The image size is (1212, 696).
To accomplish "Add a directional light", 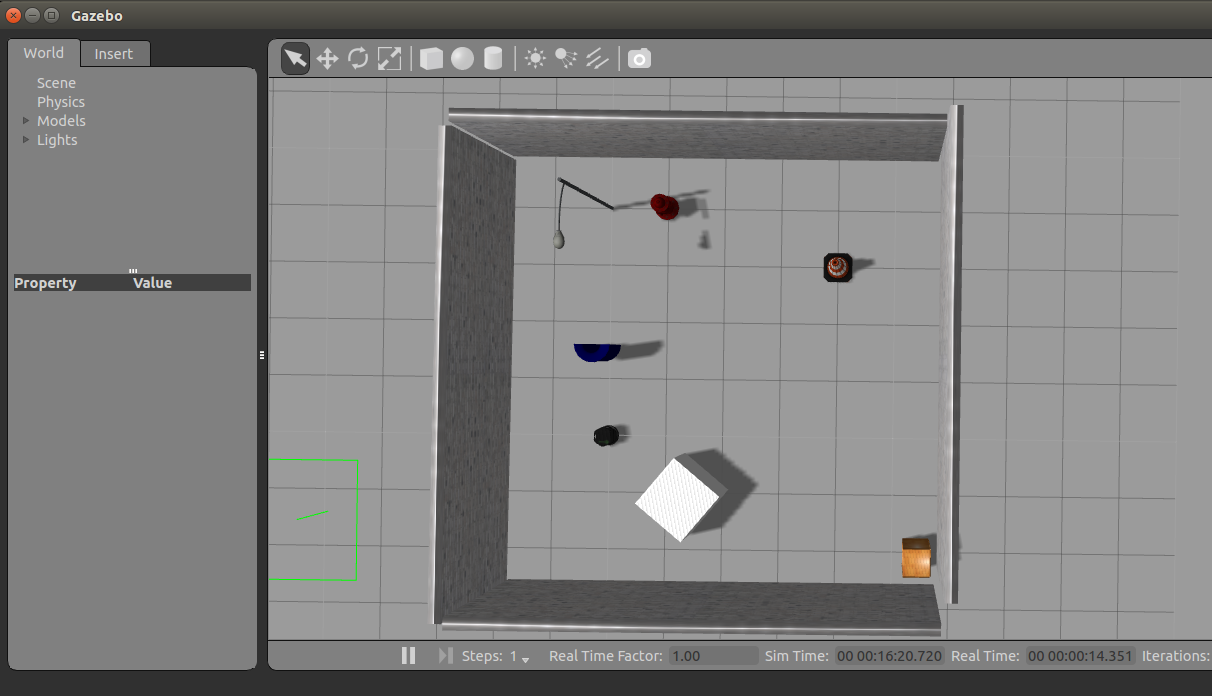I will (x=597, y=59).
